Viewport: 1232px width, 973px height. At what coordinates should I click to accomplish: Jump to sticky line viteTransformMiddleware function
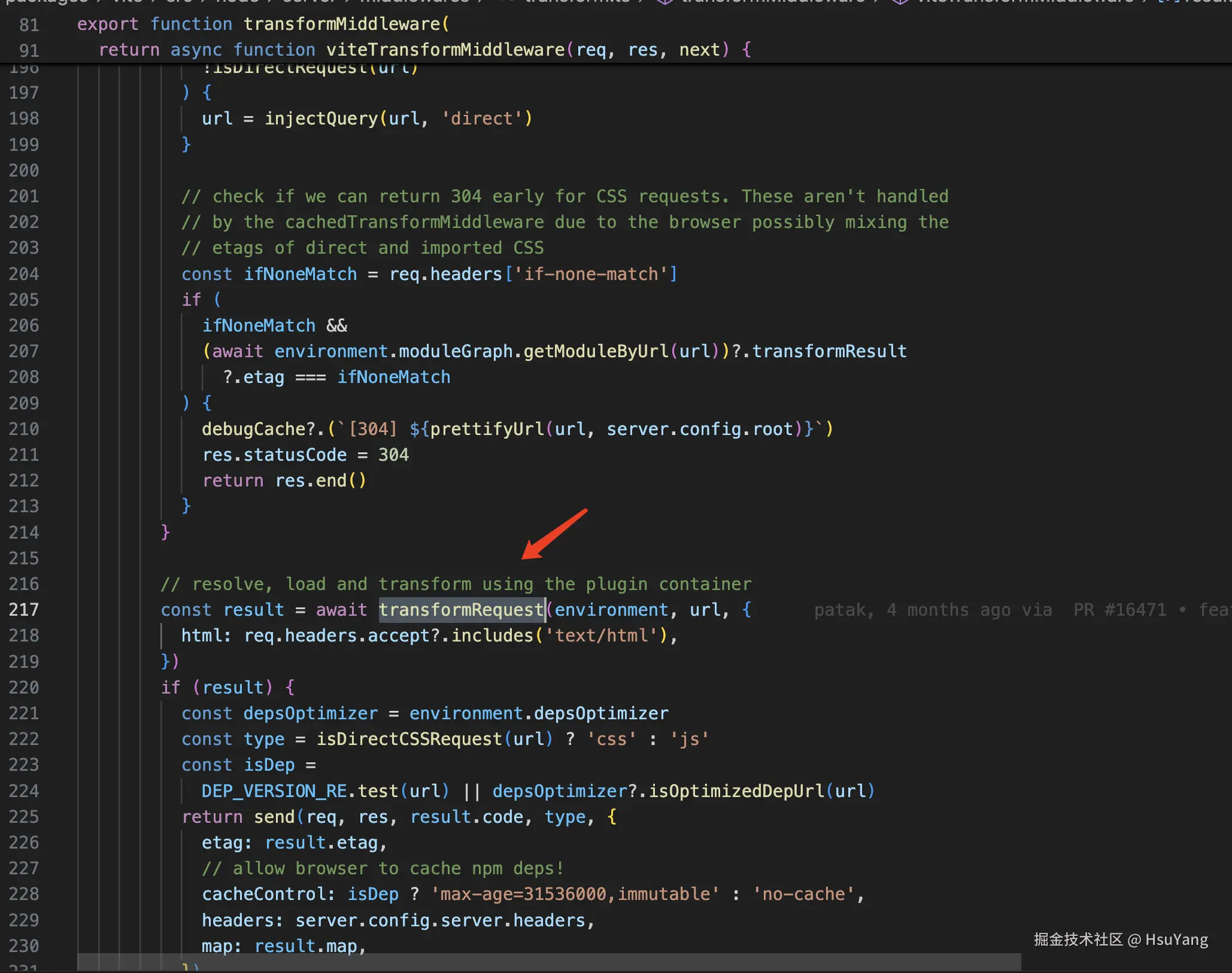click(445, 50)
